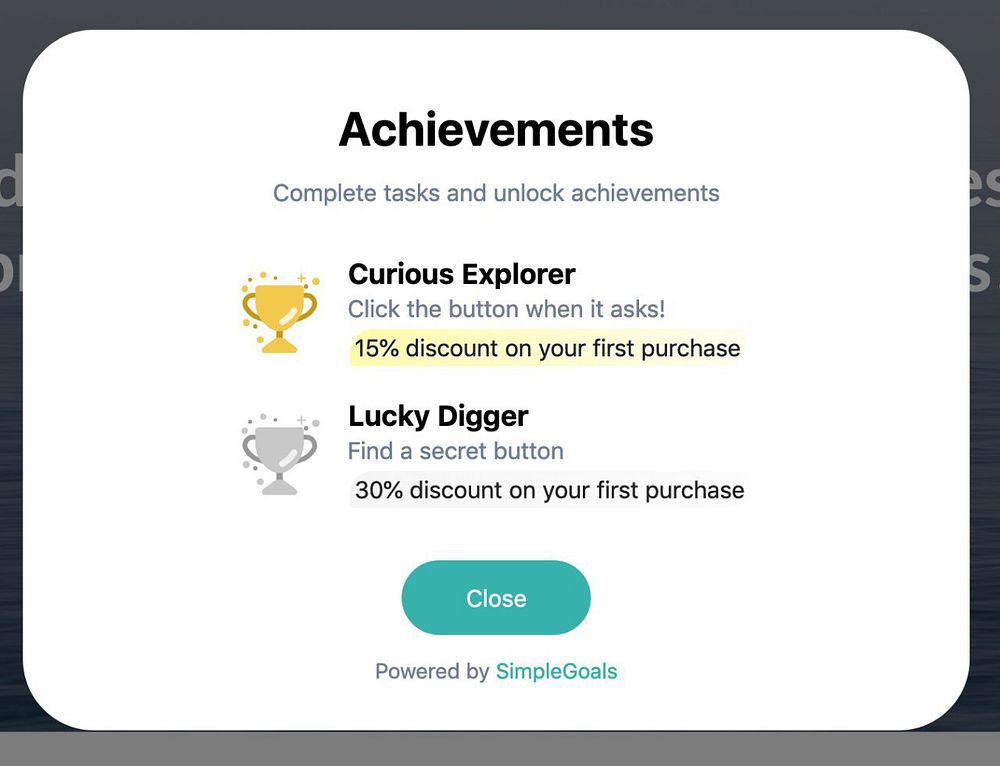Image resolution: width=1000 pixels, height=766 pixels.
Task: Select the Curious Explorer achievement title
Action: pyautogui.click(x=461, y=274)
